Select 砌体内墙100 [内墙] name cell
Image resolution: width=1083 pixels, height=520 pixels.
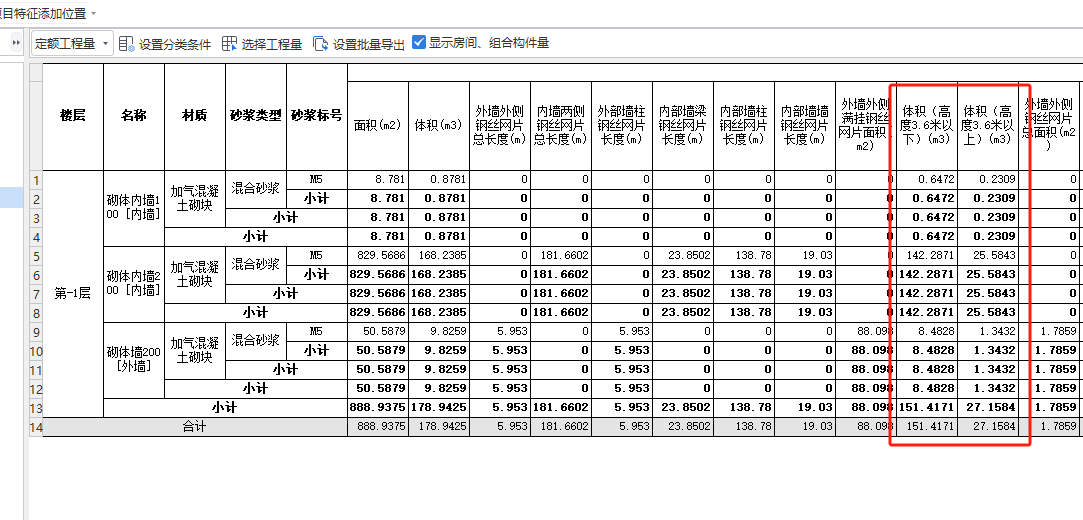coord(134,208)
